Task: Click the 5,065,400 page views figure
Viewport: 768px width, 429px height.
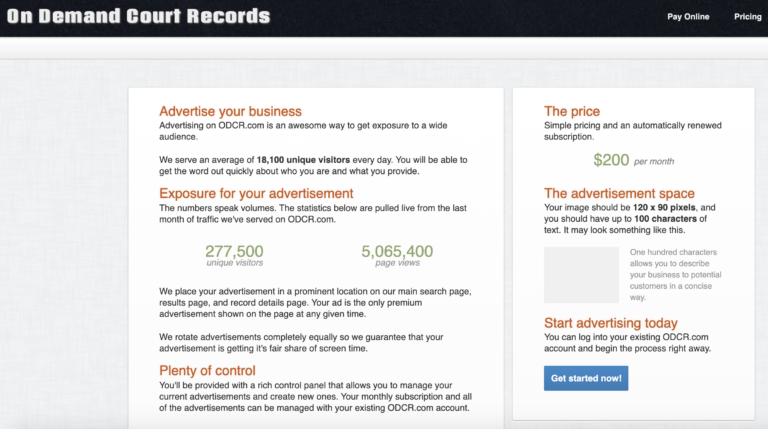Action: pyautogui.click(x=397, y=251)
